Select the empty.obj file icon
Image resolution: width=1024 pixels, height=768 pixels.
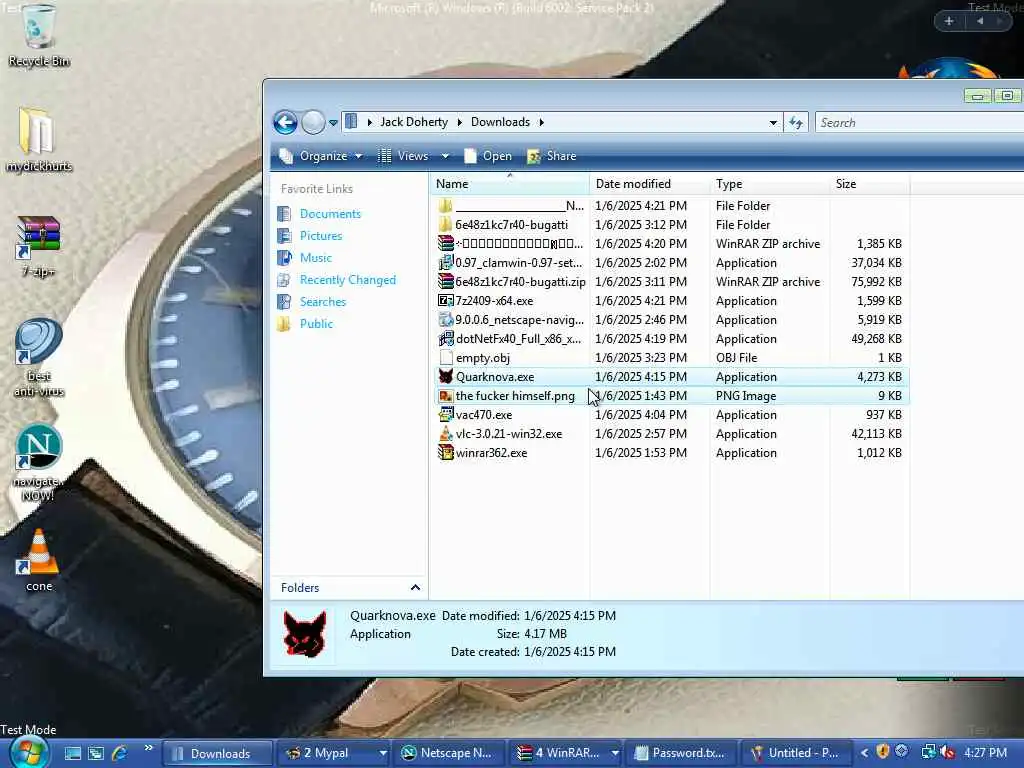446,358
